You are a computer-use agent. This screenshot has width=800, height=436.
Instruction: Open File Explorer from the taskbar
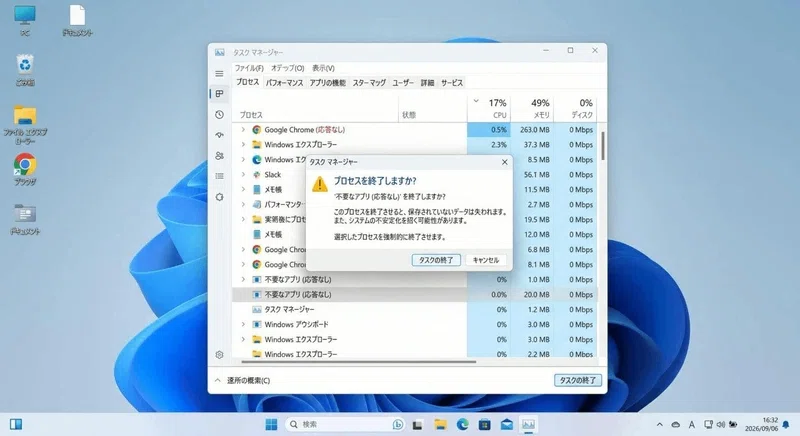pos(440,424)
